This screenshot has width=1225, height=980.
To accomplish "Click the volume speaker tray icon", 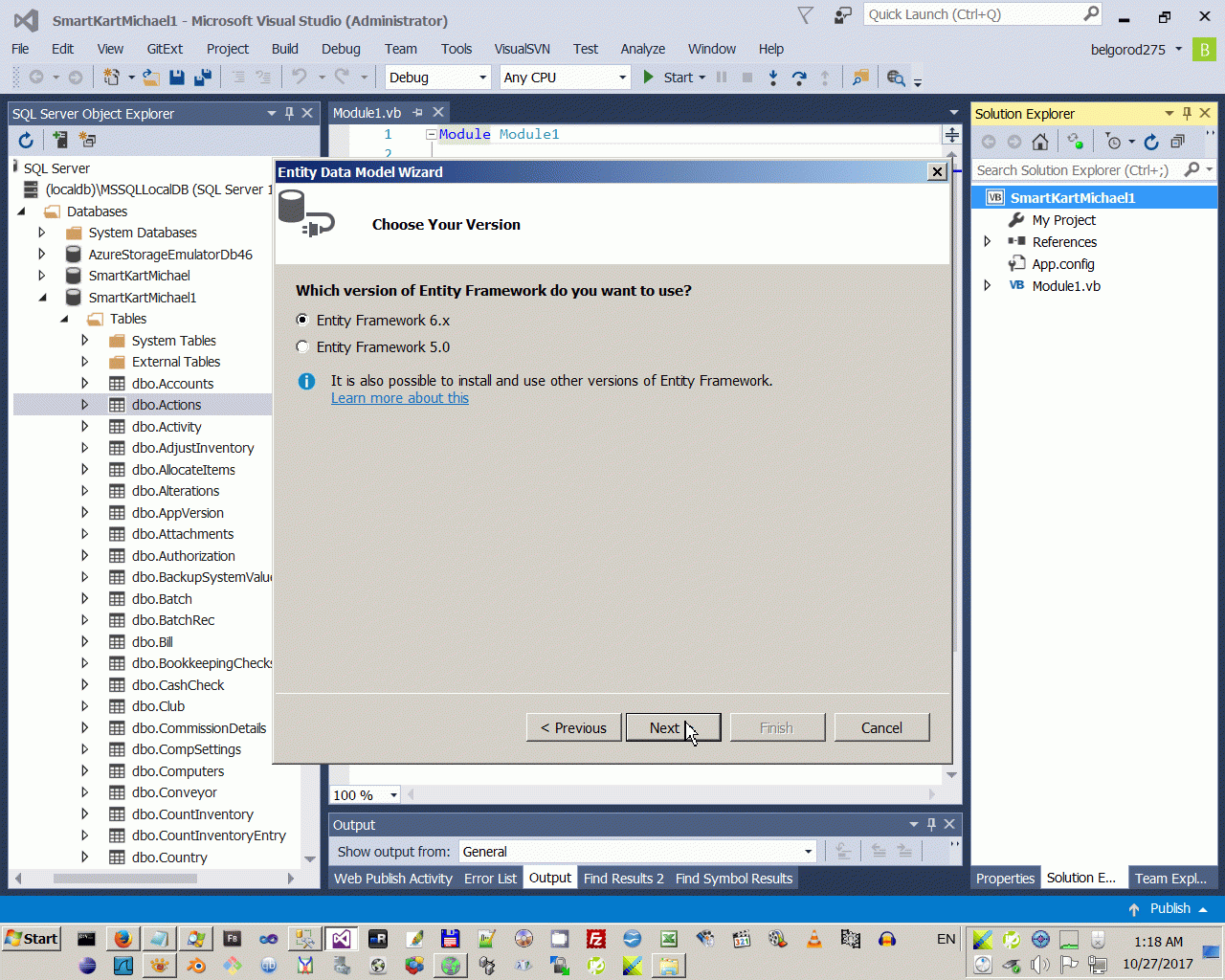I will tap(1040, 965).
